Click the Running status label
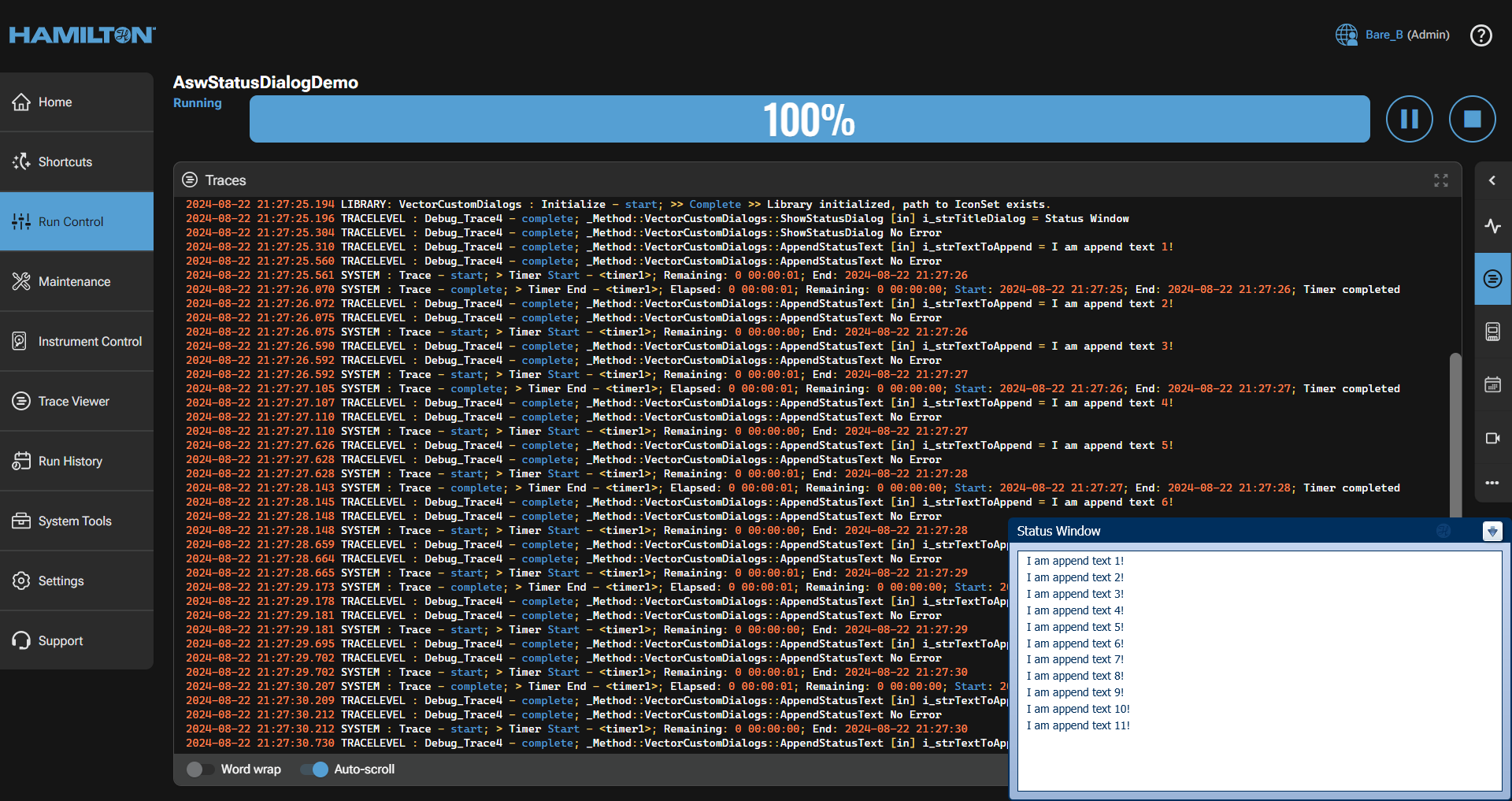 click(198, 103)
